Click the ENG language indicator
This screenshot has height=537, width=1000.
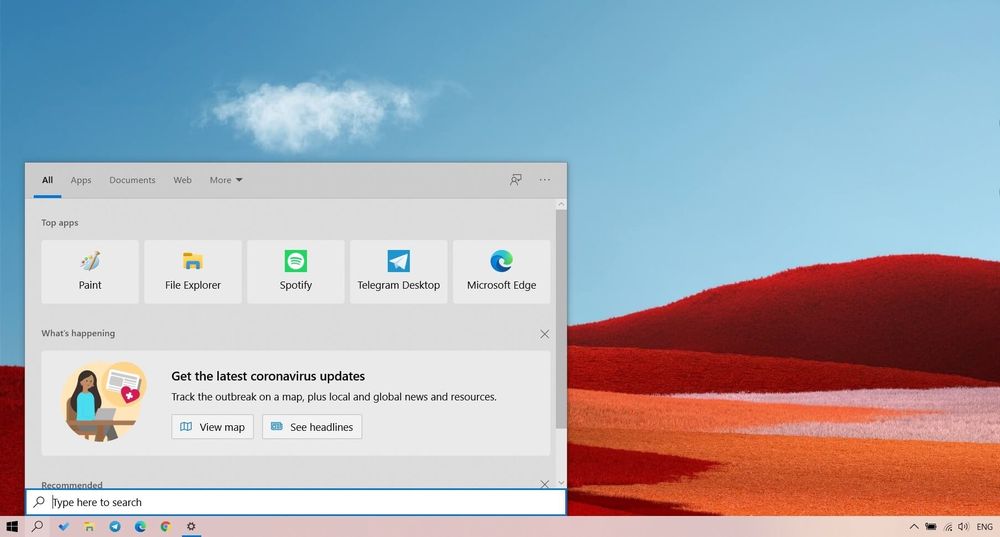(x=984, y=527)
